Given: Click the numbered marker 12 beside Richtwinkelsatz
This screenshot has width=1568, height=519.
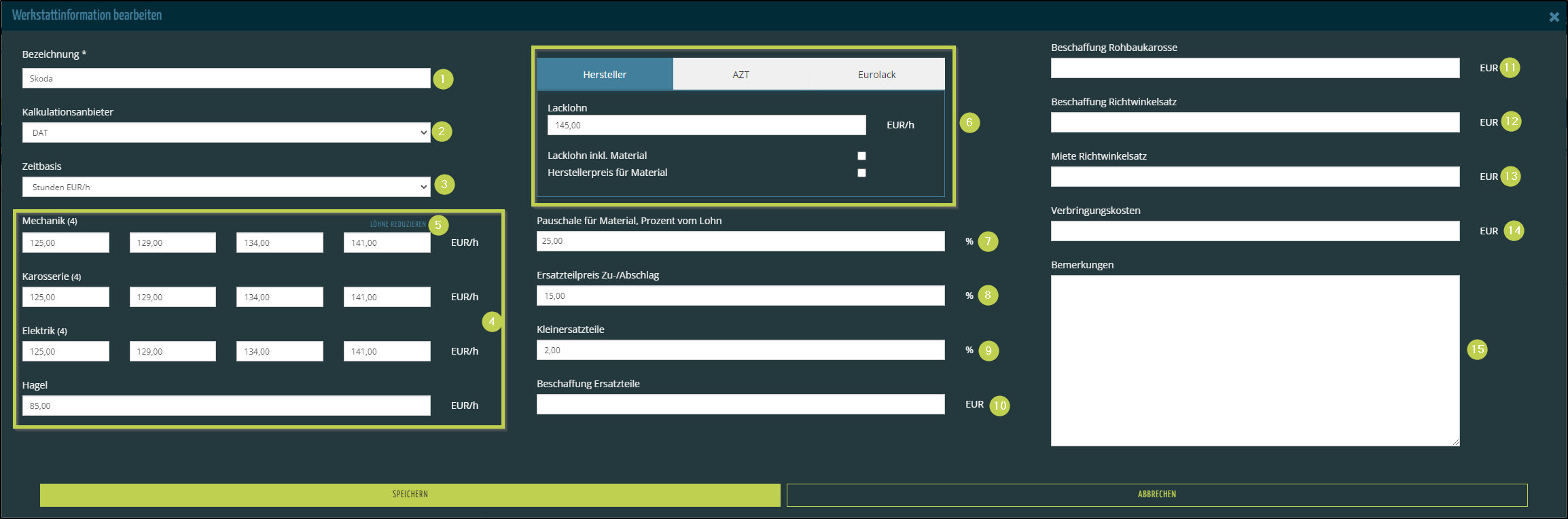Looking at the screenshot, I should pos(1511,122).
